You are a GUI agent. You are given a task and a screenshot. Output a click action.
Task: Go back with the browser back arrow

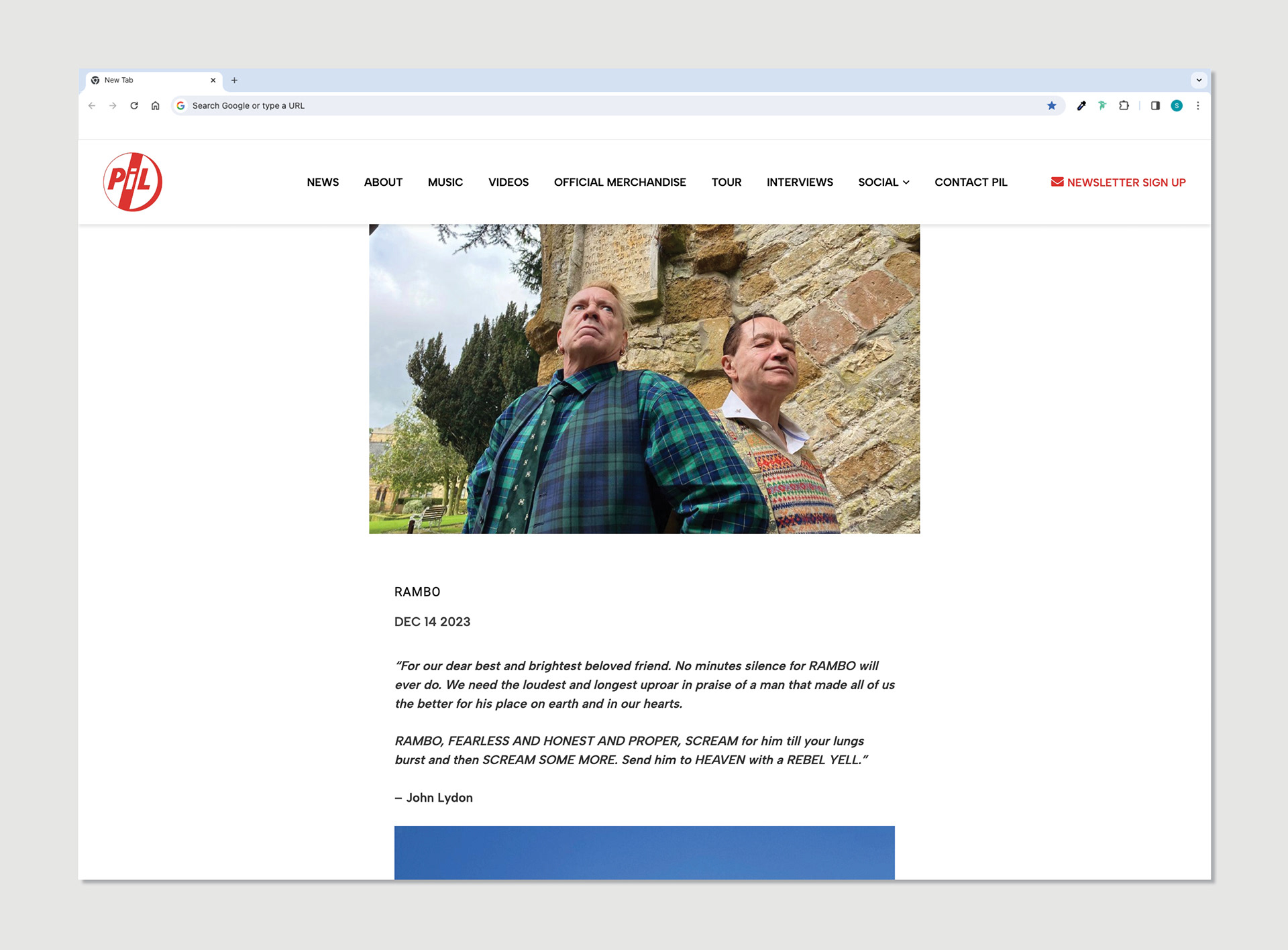tap(92, 105)
